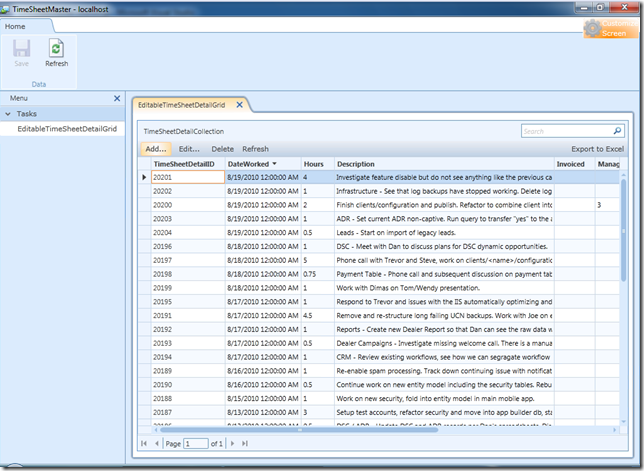Click the search magnifier icon
The width and height of the screenshot is (644, 471).
617,131
